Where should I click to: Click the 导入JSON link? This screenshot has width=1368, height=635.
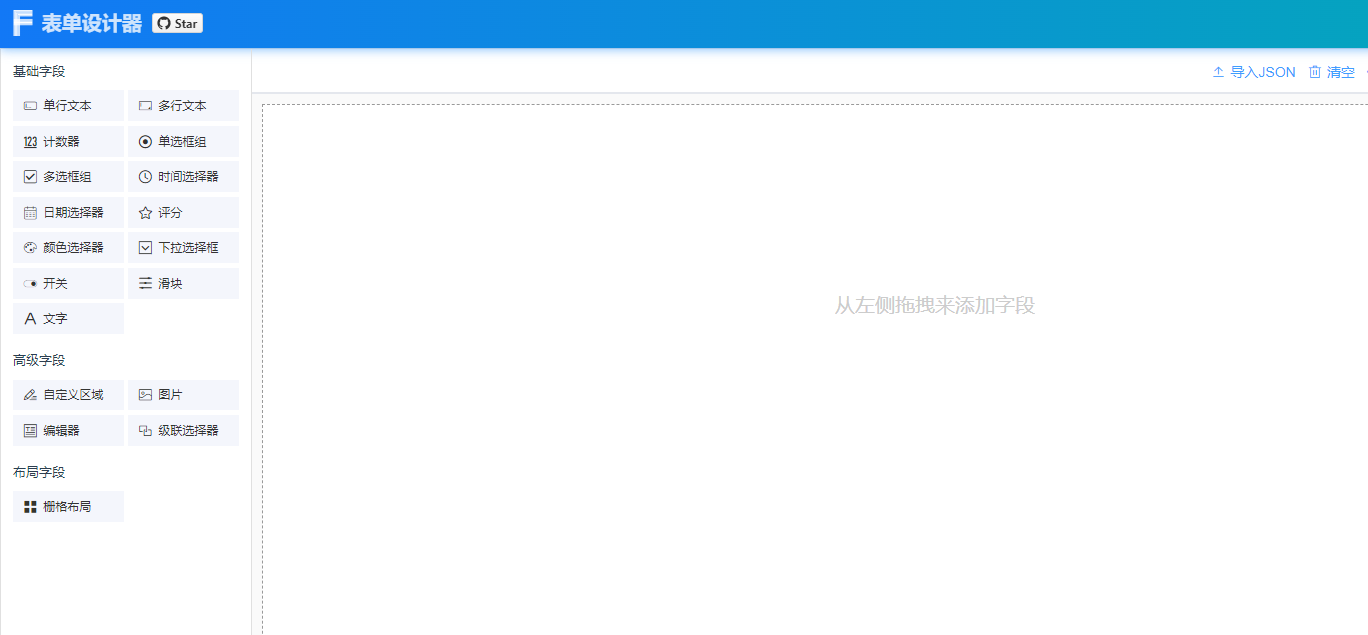tap(1254, 72)
